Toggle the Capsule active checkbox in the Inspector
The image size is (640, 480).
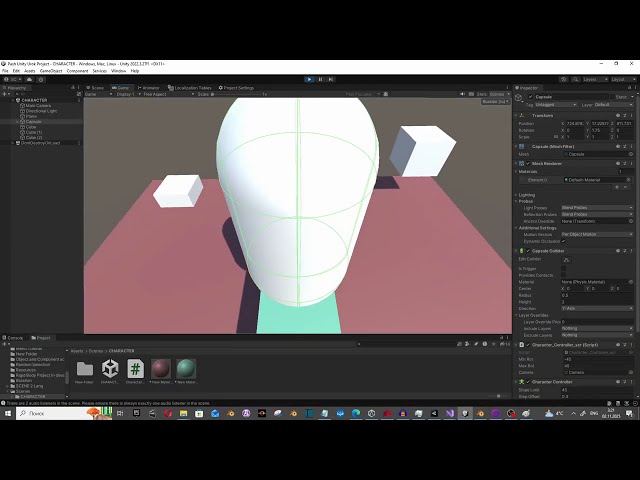pos(531,97)
